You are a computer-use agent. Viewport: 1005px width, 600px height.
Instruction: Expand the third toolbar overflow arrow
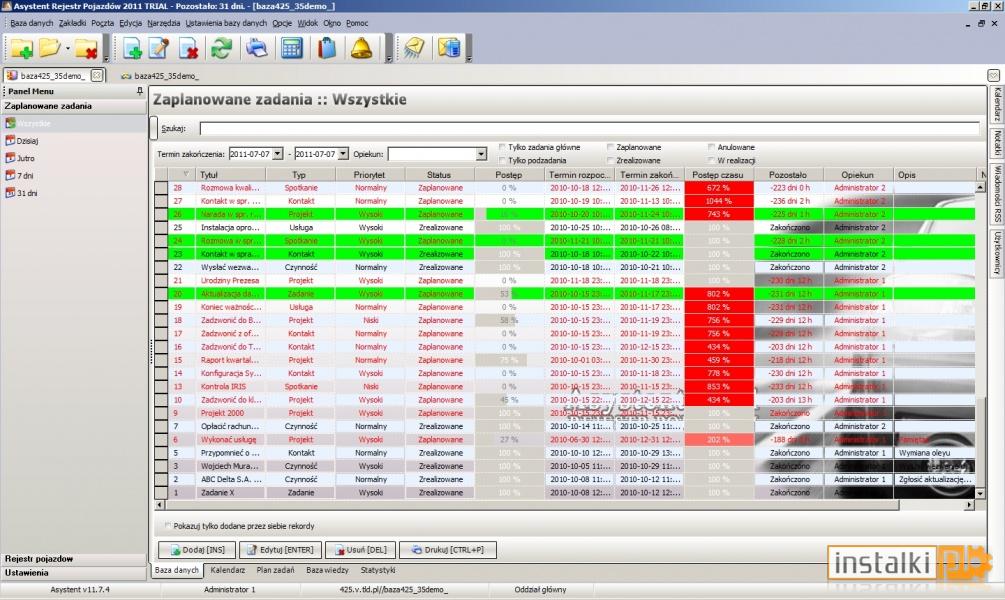point(469,59)
